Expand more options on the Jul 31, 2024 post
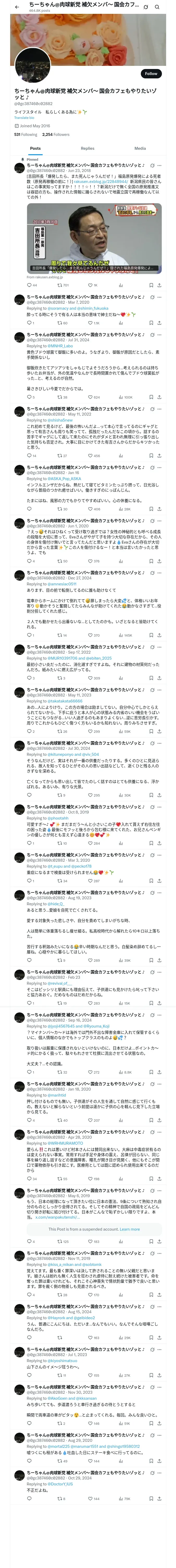Image resolution: width=176 pixels, height=1568 pixels. point(160,335)
